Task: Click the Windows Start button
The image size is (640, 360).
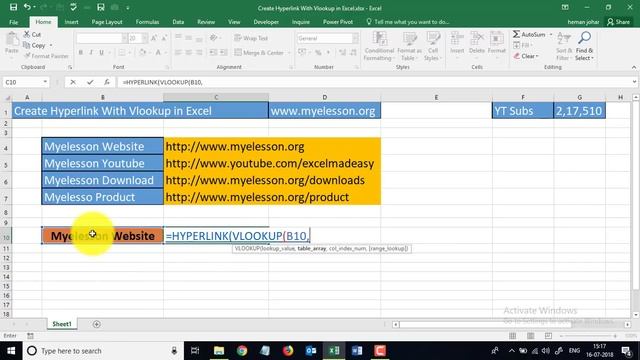Action: click(11, 351)
